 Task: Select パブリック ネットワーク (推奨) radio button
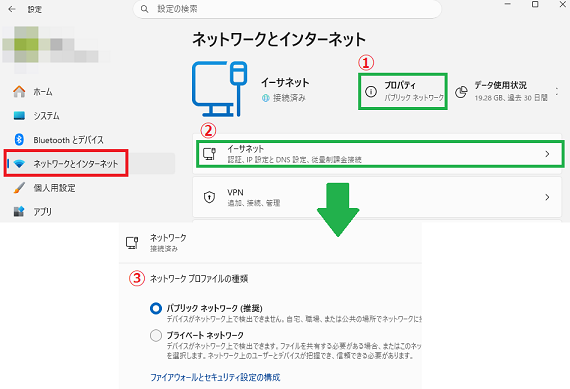click(x=156, y=308)
